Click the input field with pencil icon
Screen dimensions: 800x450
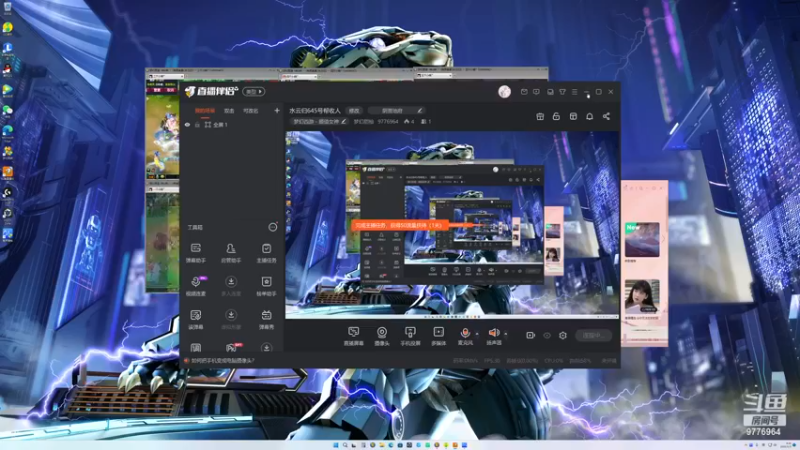point(397,110)
